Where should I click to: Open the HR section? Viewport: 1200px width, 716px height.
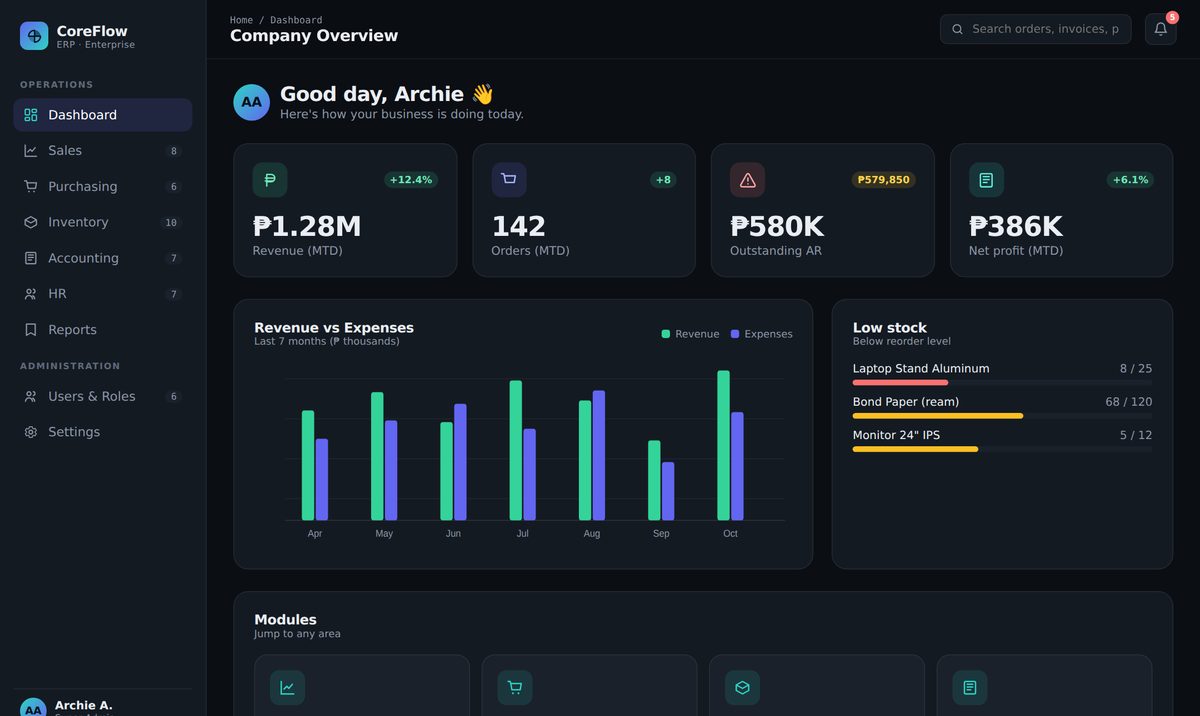click(103, 294)
